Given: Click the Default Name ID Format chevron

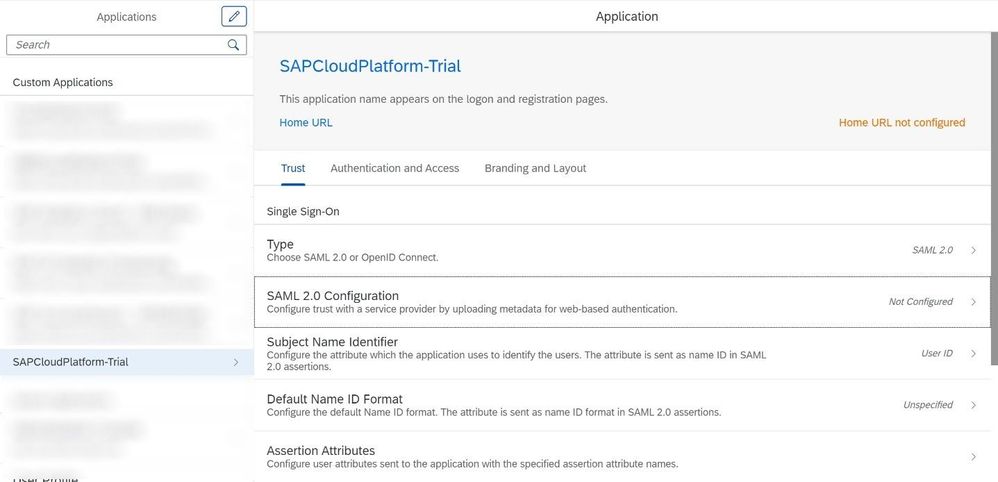Looking at the screenshot, I should [x=974, y=405].
